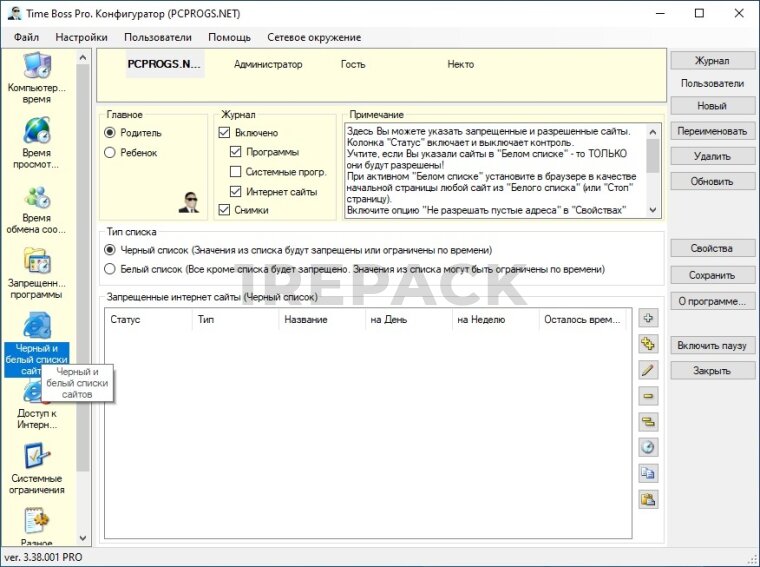Open the Запрещенные программы sidebar section
This screenshot has width=760, height=567.
(x=37, y=273)
